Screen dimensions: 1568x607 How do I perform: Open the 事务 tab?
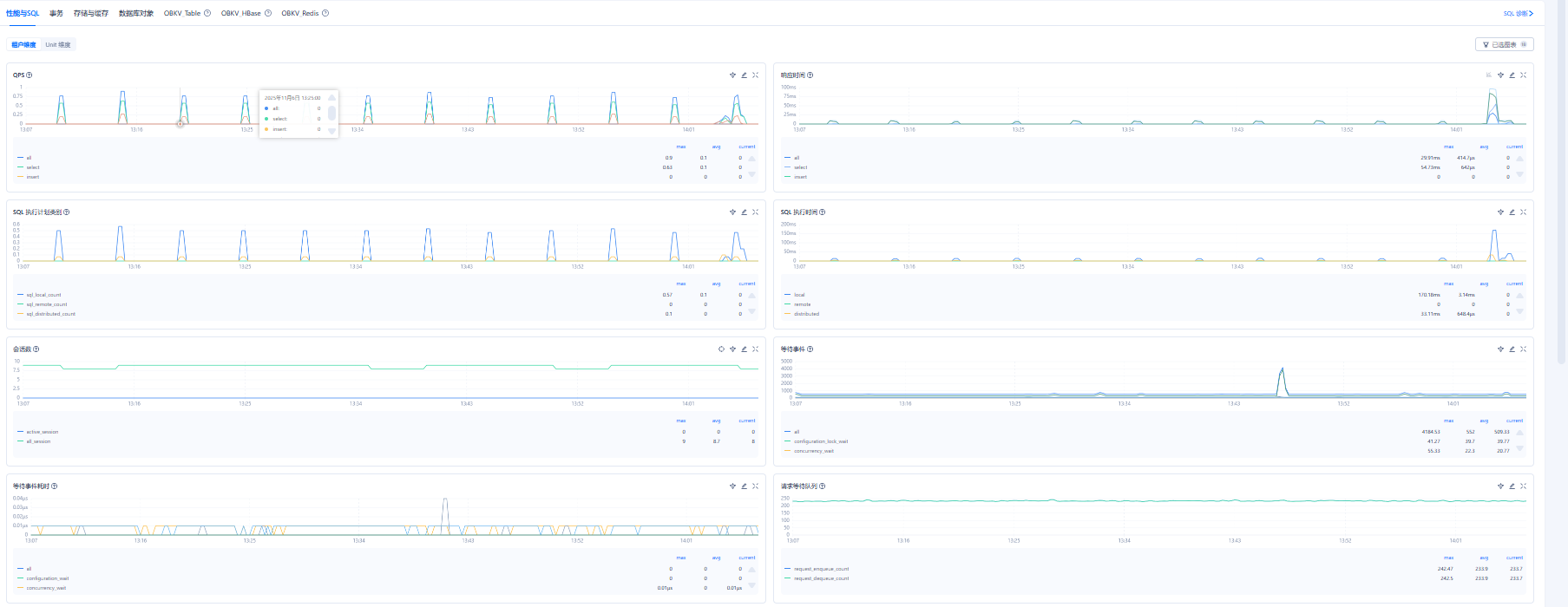(56, 13)
